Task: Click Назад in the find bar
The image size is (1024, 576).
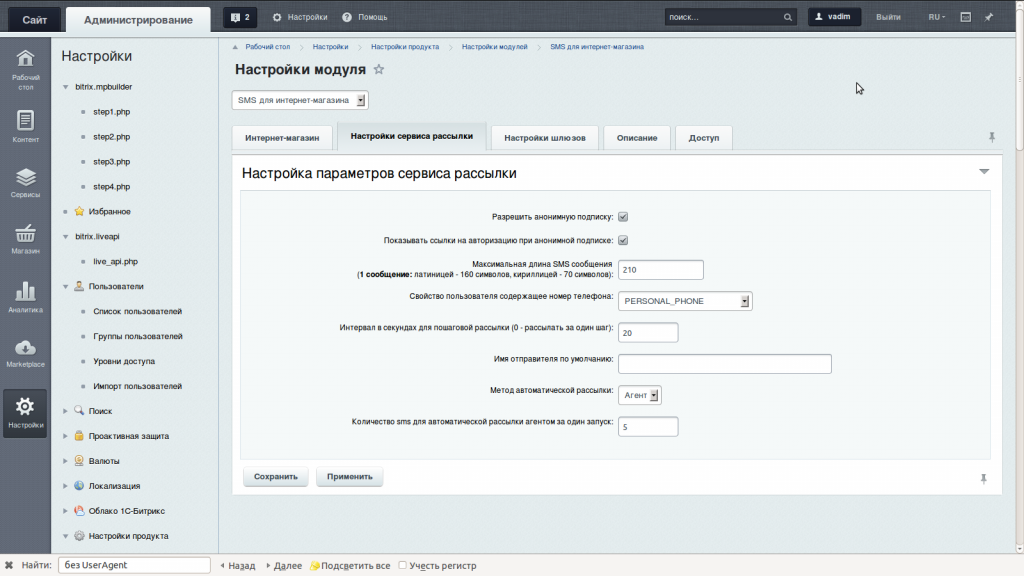Action: click(x=238, y=566)
